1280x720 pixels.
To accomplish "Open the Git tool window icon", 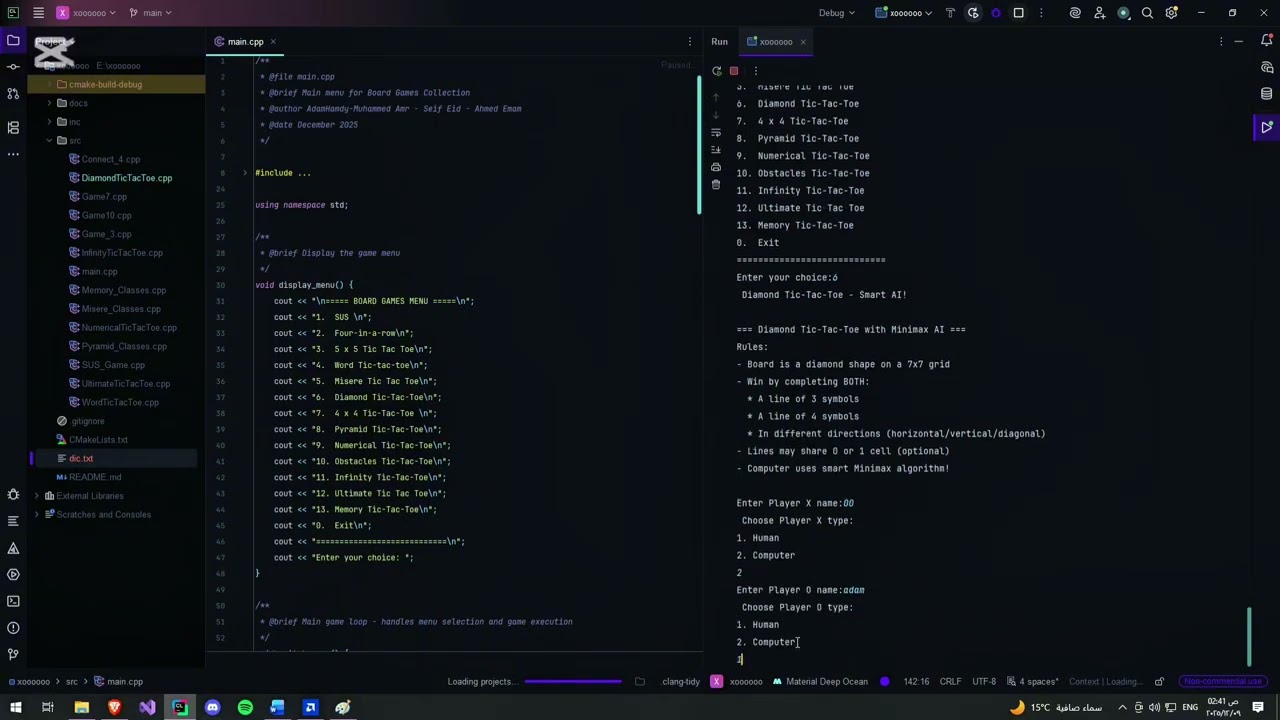I will point(13,654).
